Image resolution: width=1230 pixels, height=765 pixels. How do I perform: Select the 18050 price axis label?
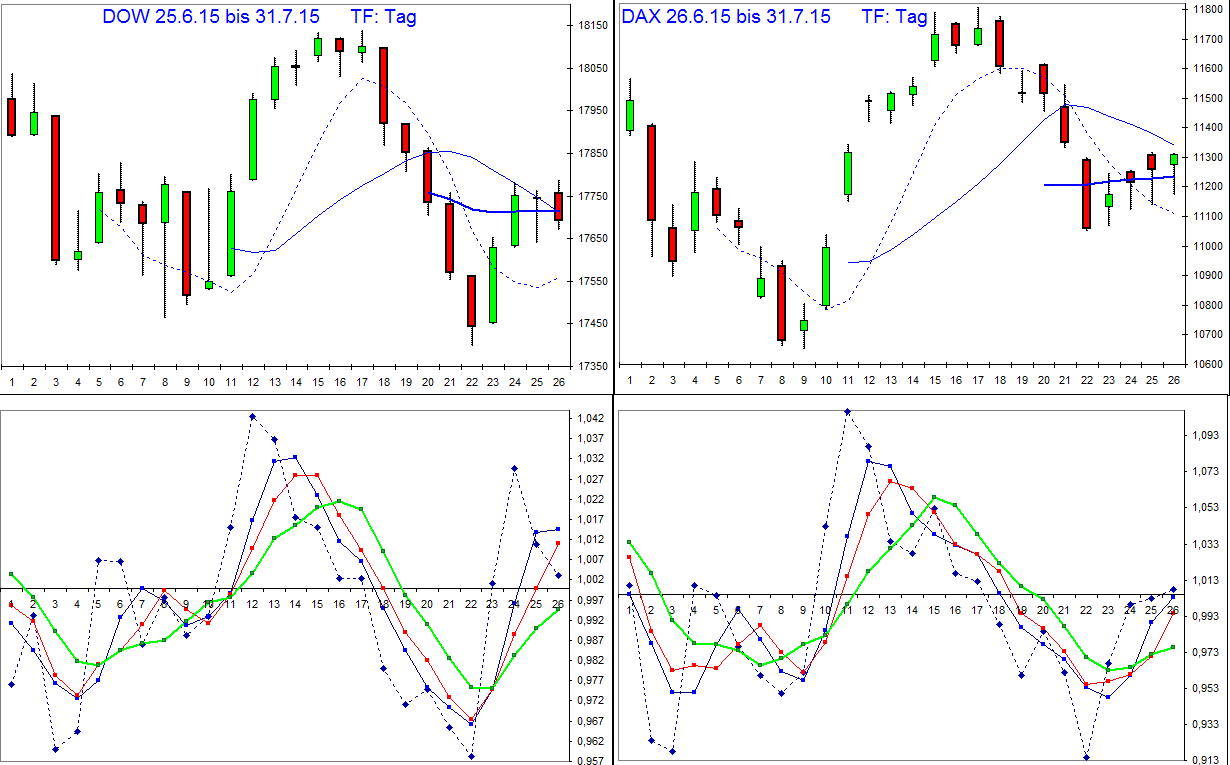coord(595,68)
